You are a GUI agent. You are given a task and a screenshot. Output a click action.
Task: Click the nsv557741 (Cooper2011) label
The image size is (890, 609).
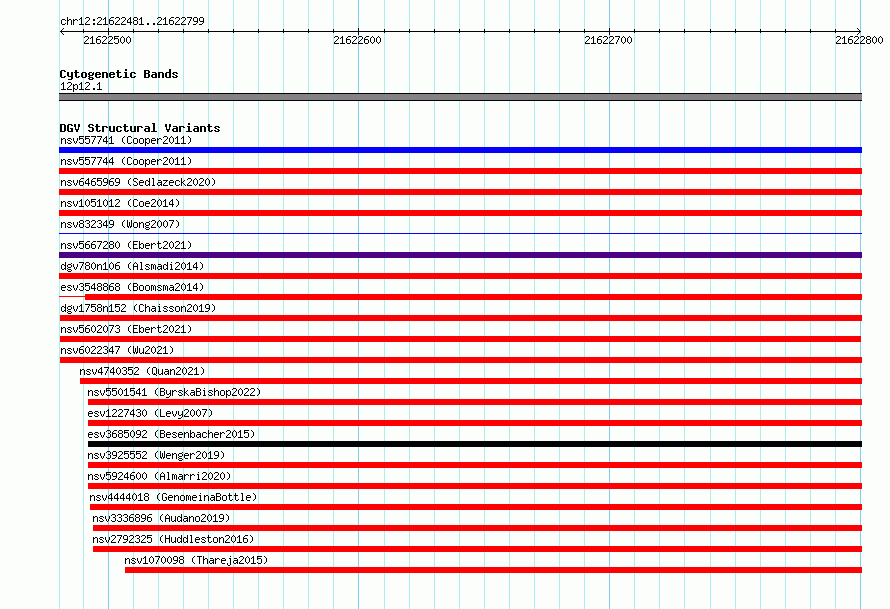pos(126,140)
